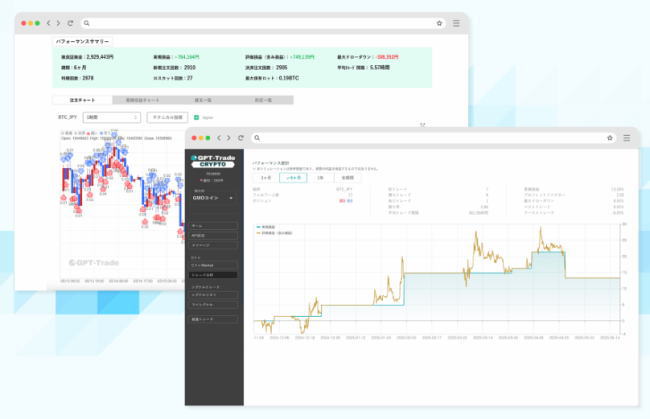This screenshot has height=419, width=650.
Task: Select the 注文チャート tab in the rear window
Action: click(x=82, y=100)
